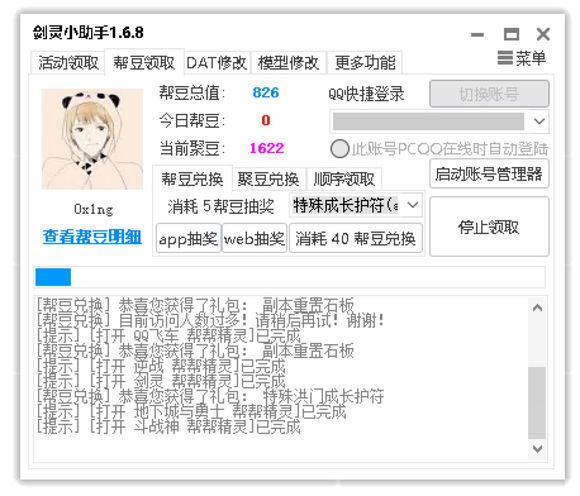Minimize the 剑灵小助手 window
The height and width of the screenshot is (496, 580).
point(477,35)
